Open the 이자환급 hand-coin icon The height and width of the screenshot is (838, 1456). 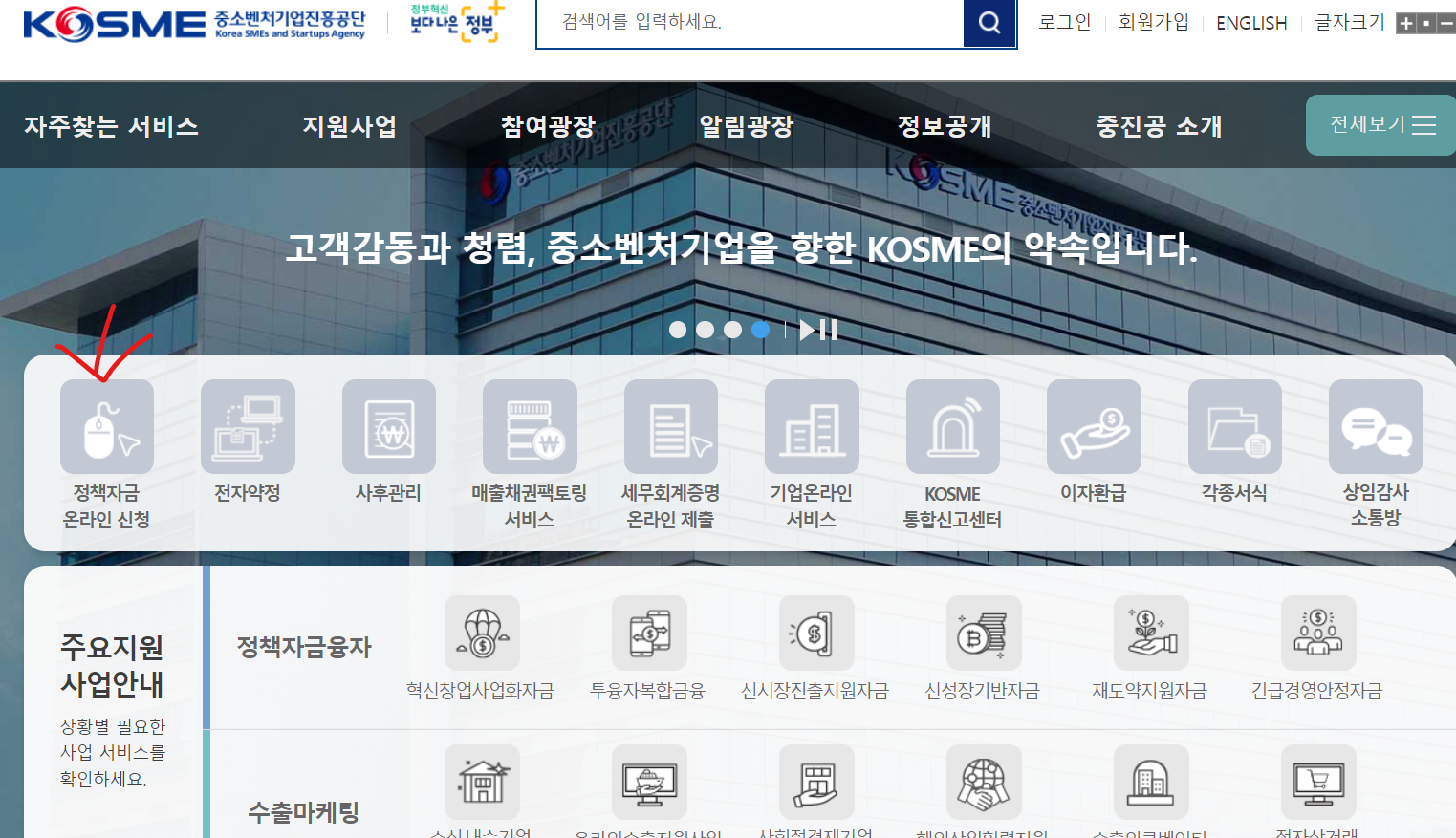[1094, 427]
